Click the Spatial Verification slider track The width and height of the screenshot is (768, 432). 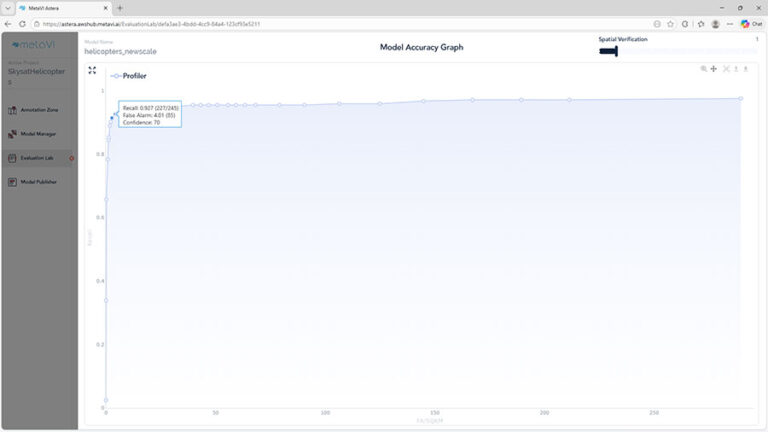[x=678, y=51]
